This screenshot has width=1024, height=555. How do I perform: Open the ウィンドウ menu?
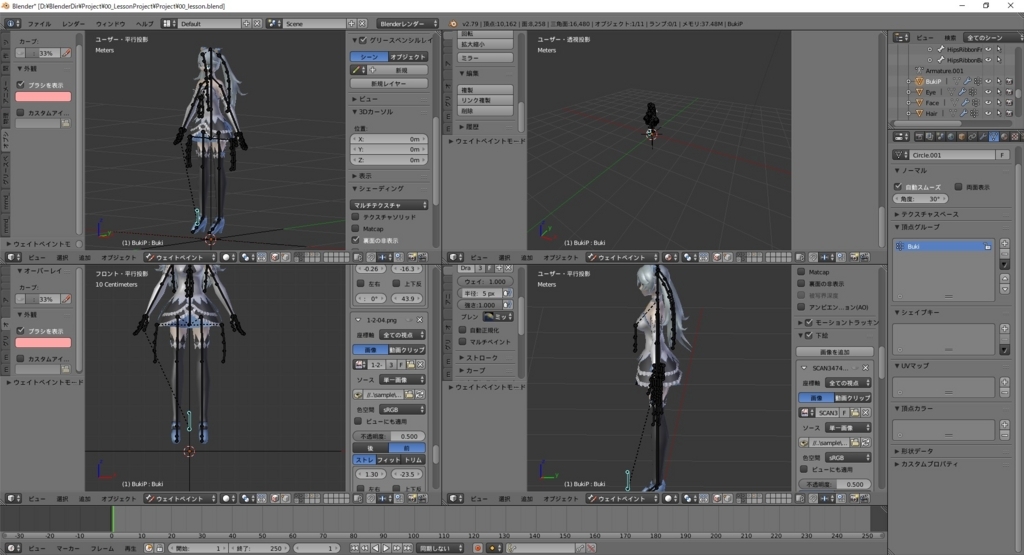pyautogui.click(x=110, y=24)
